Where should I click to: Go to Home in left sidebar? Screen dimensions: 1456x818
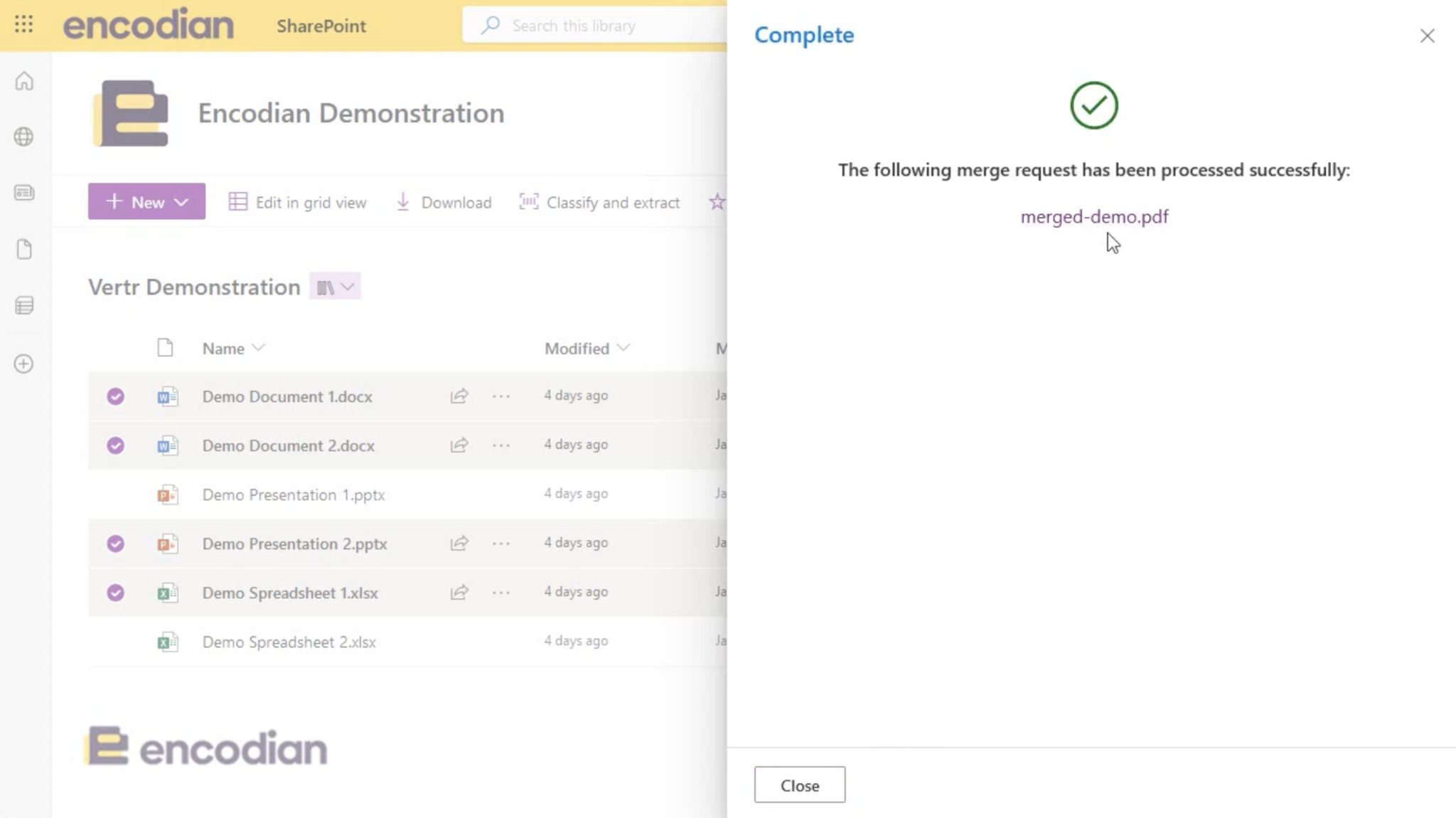pos(24,81)
